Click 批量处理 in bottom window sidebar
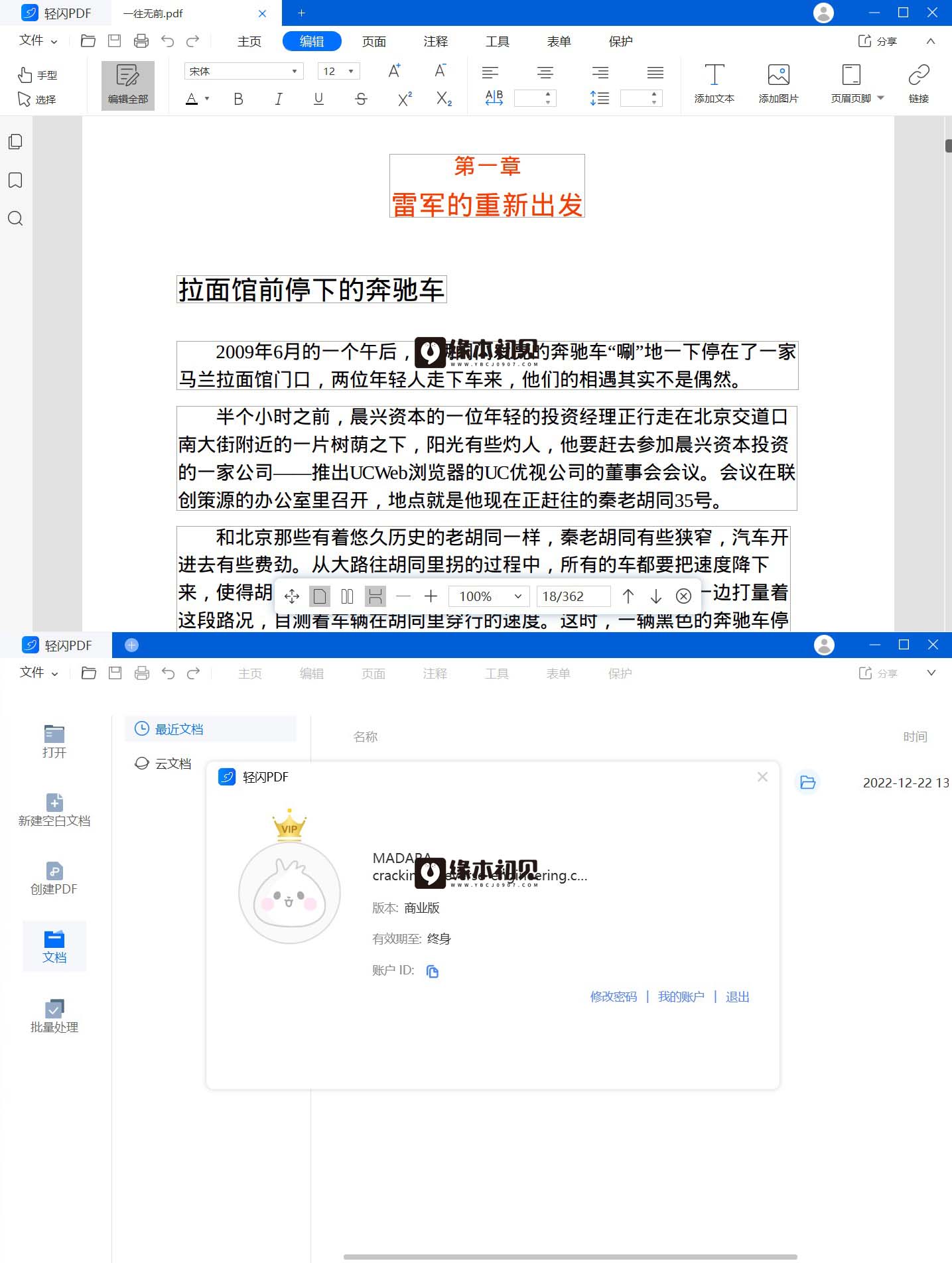The width and height of the screenshot is (952, 1263). (x=54, y=1016)
